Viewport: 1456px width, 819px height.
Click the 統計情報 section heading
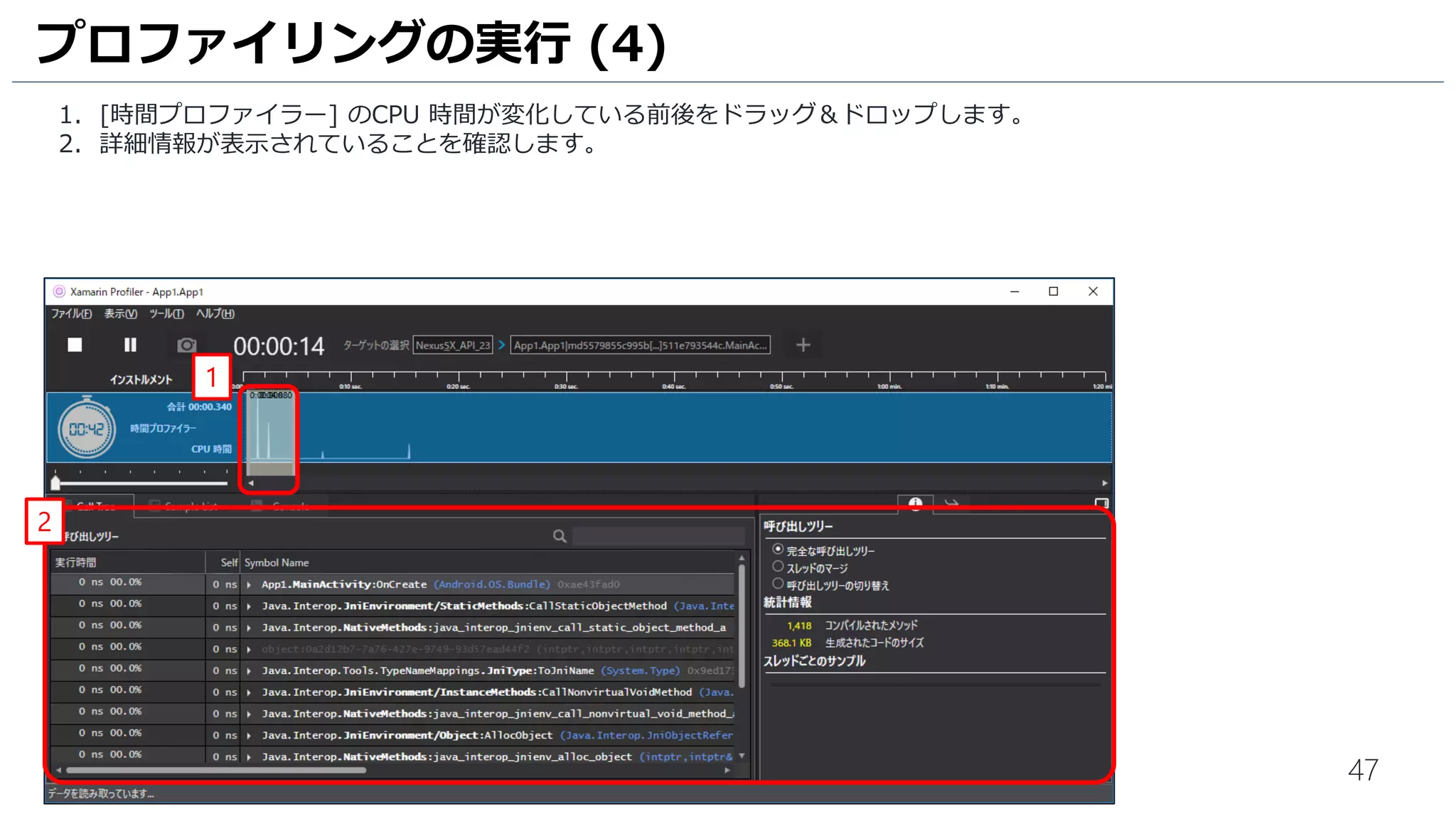pyautogui.click(x=788, y=602)
